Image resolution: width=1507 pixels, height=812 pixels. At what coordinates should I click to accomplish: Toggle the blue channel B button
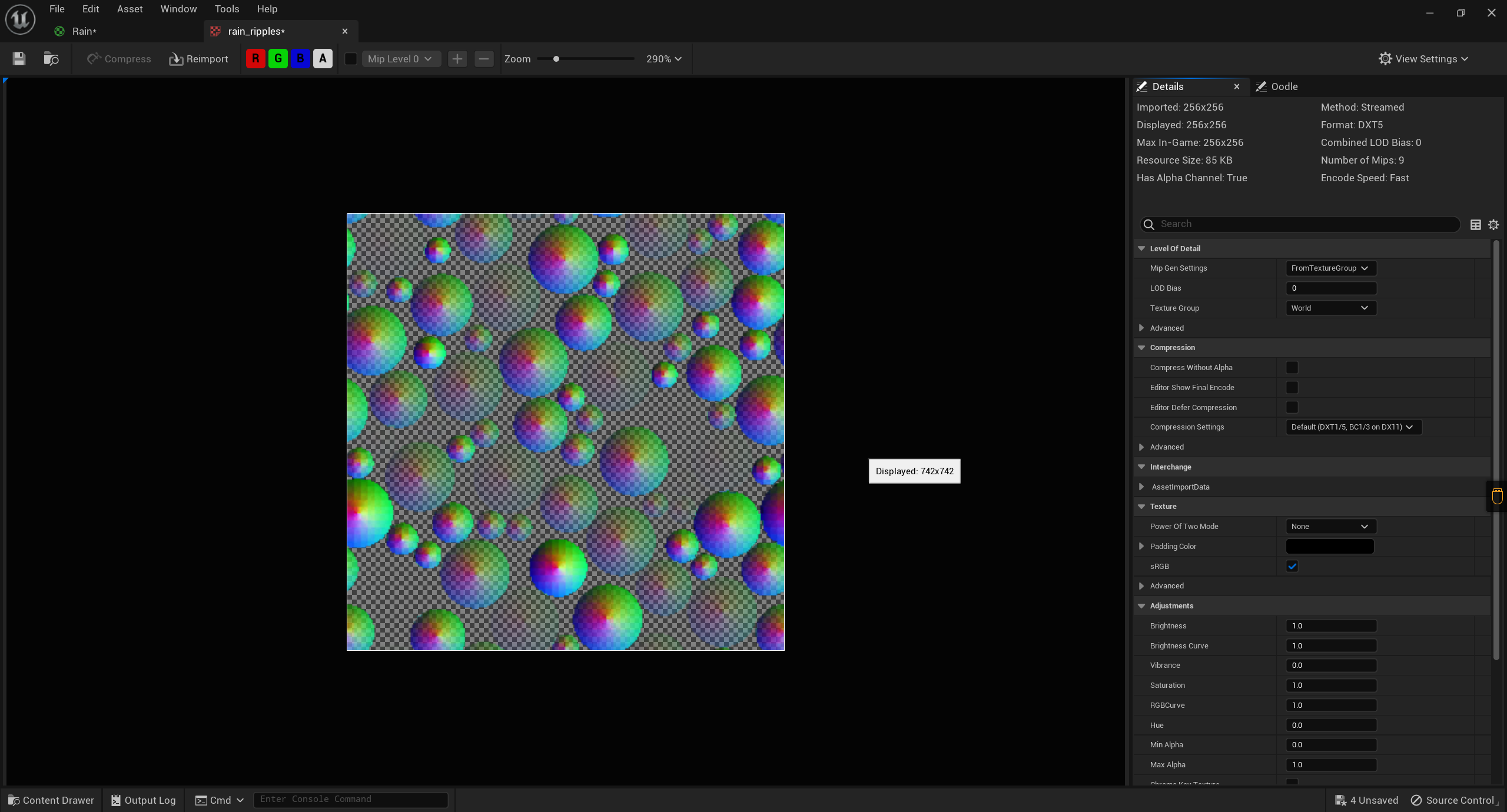click(300, 59)
